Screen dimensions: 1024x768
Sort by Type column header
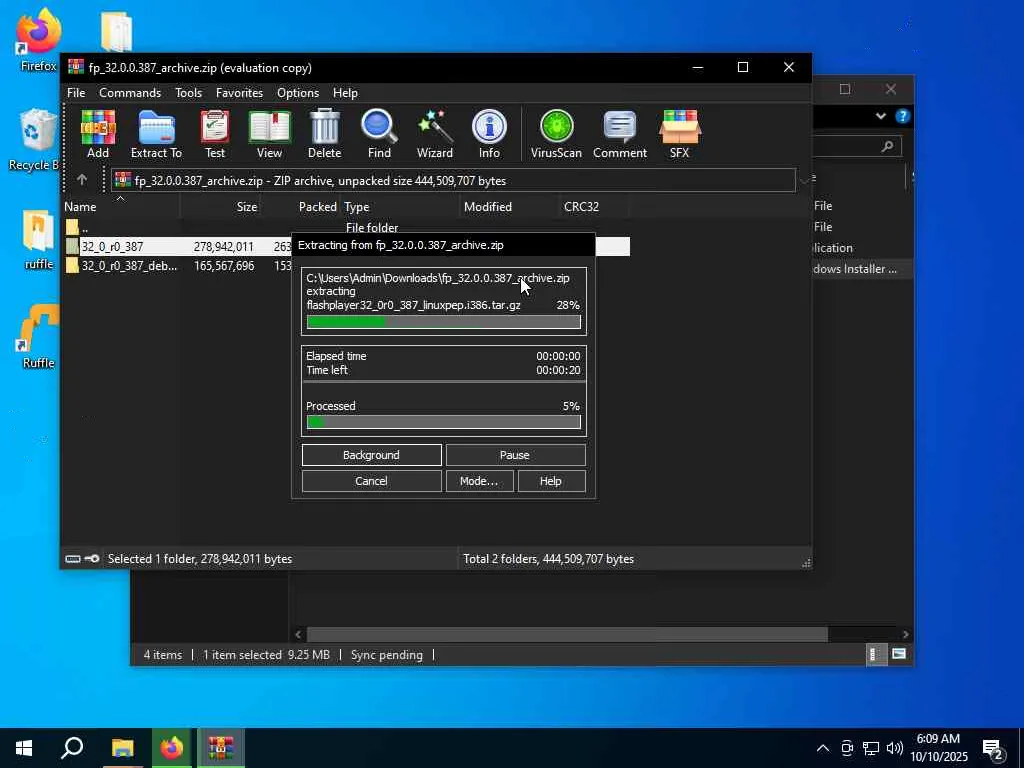(400, 206)
